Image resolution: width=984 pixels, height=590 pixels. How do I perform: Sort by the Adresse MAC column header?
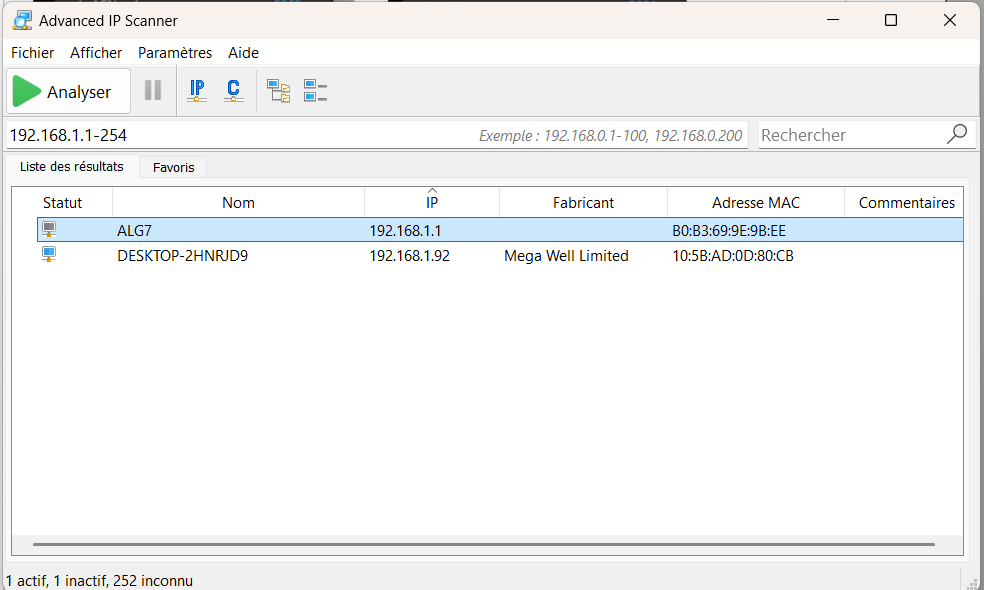coord(756,202)
